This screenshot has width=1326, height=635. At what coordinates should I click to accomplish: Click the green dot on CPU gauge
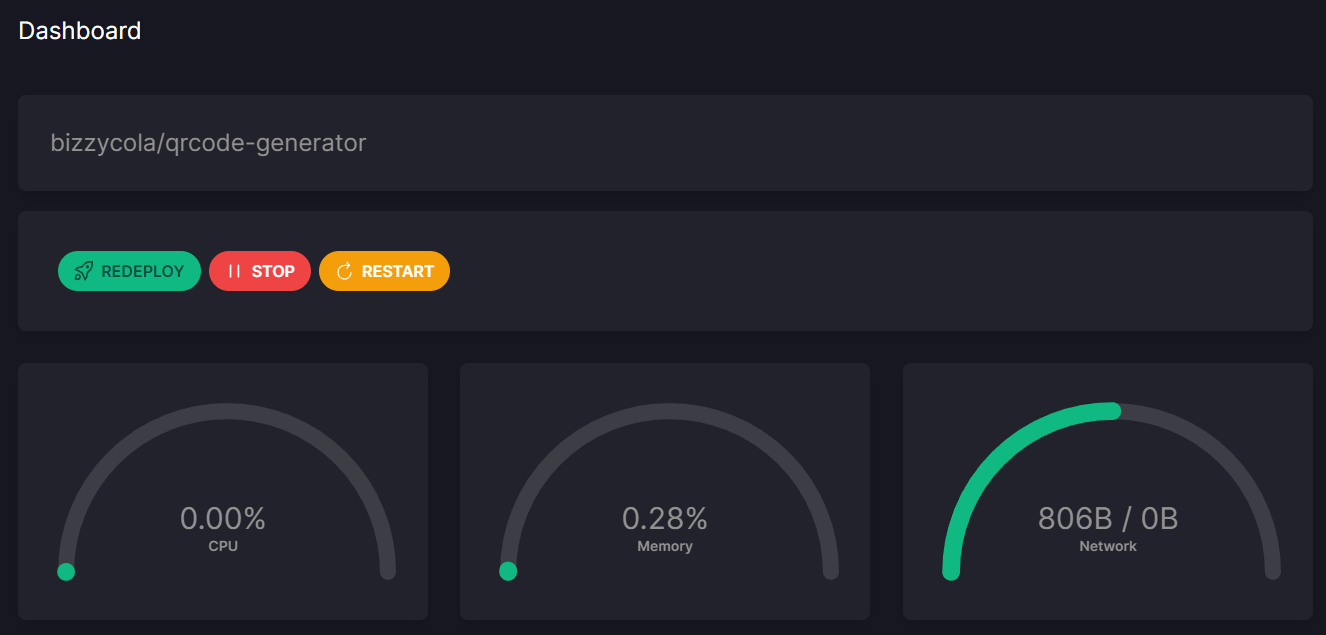click(x=66, y=571)
